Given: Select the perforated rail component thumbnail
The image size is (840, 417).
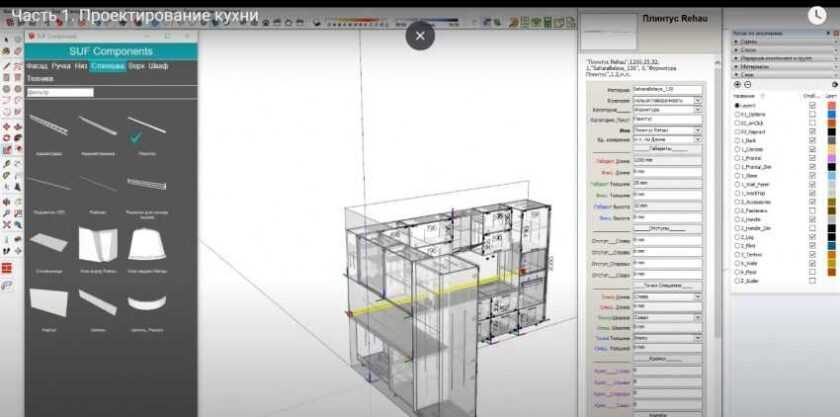Looking at the screenshot, I should pyautogui.click(x=147, y=184).
